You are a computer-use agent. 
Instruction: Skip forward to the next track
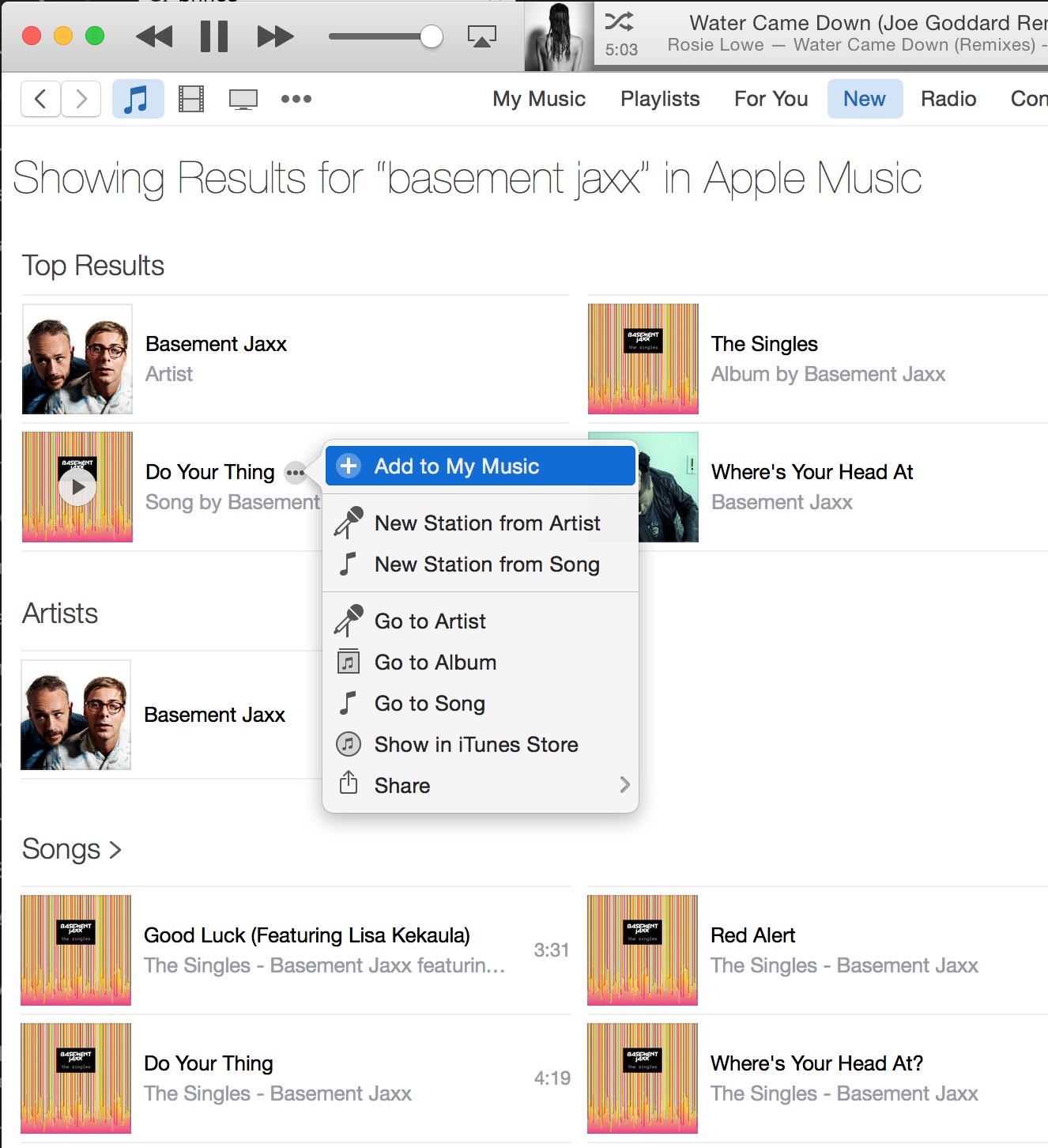pyautogui.click(x=275, y=36)
